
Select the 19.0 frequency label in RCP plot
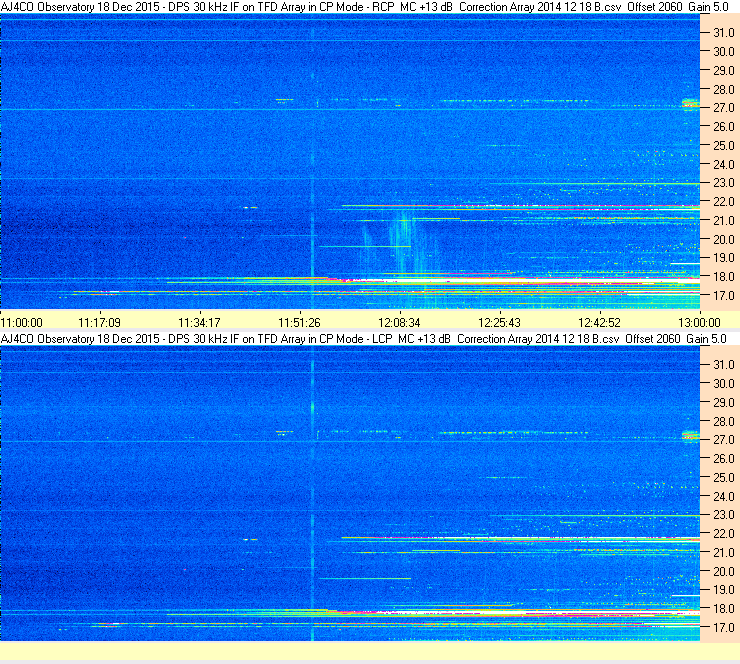click(x=723, y=258)
